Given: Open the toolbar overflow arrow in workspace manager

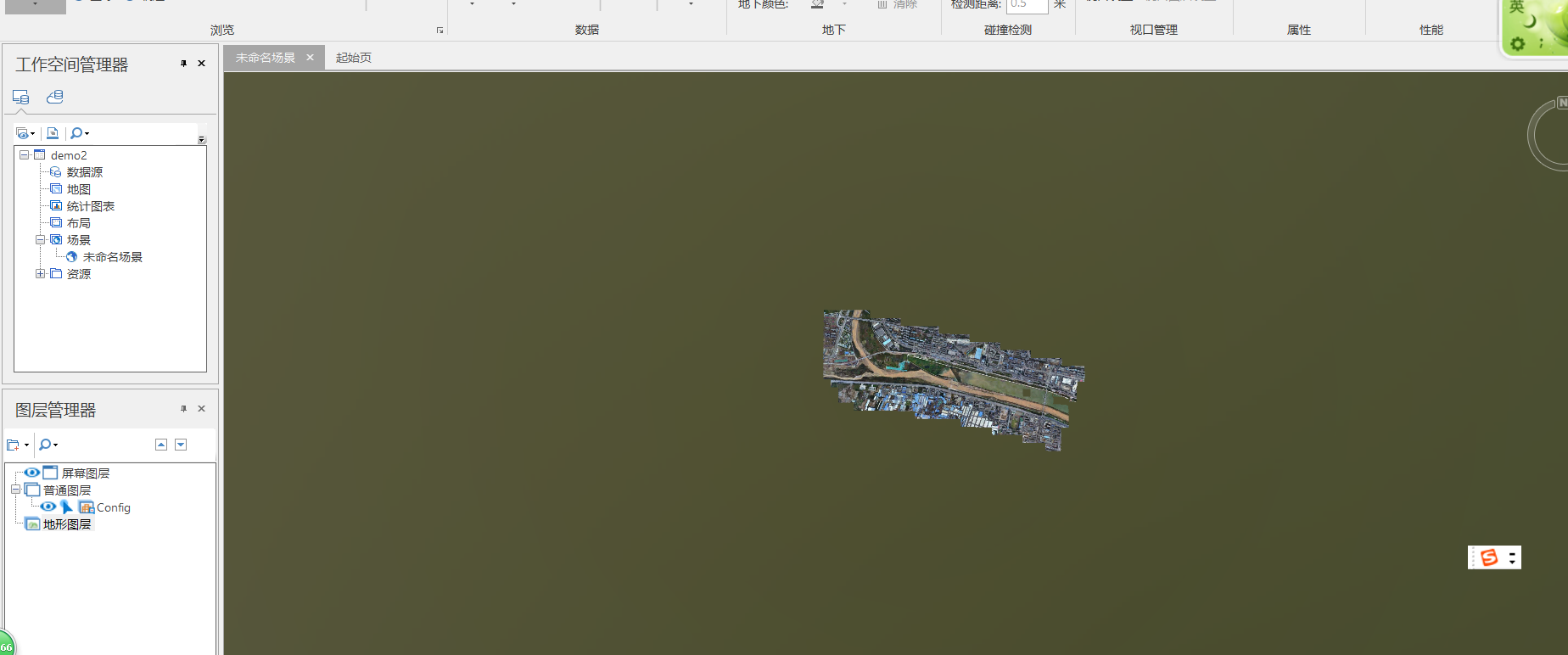Looking at the screenshot, I should [201, 139].
